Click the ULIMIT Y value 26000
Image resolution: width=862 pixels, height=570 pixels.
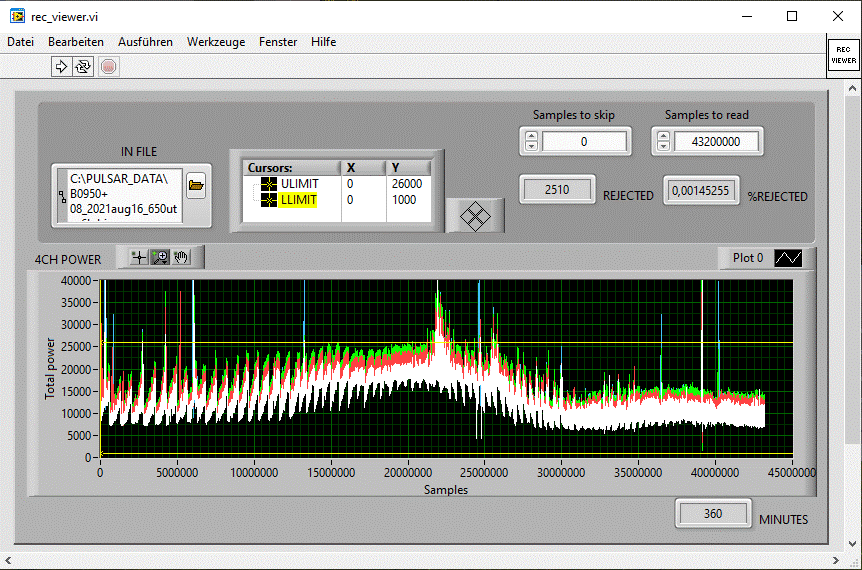407,184
